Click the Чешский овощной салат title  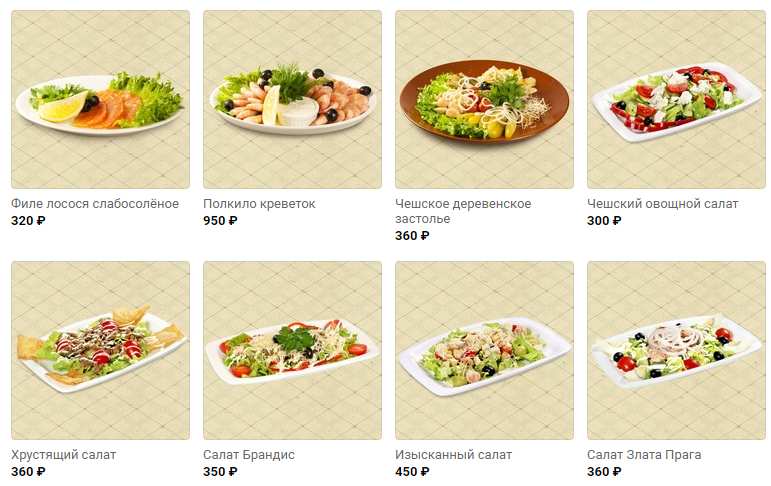point(663,204)
